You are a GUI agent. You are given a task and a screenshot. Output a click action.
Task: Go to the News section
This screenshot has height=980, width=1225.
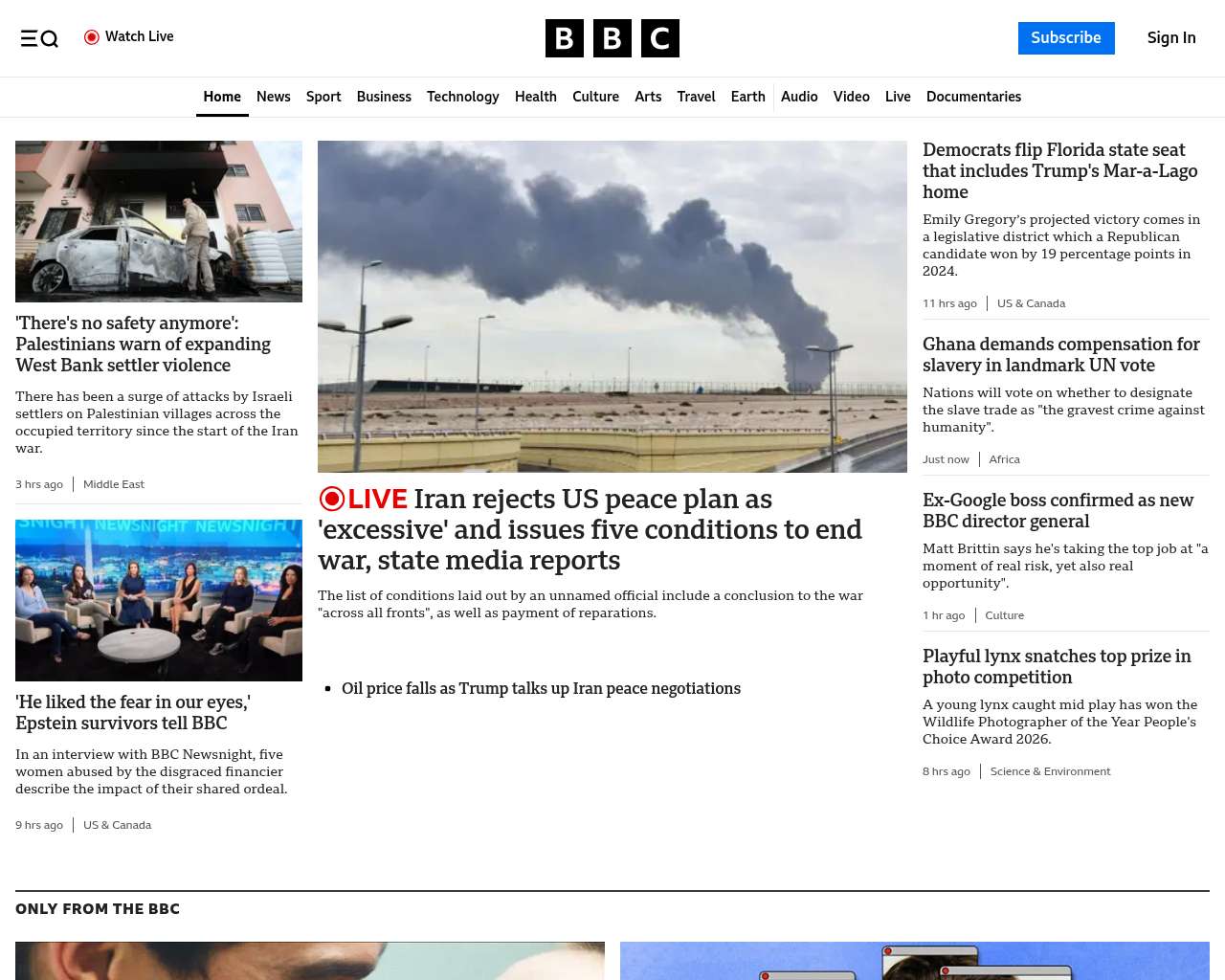tap(274, 97)
